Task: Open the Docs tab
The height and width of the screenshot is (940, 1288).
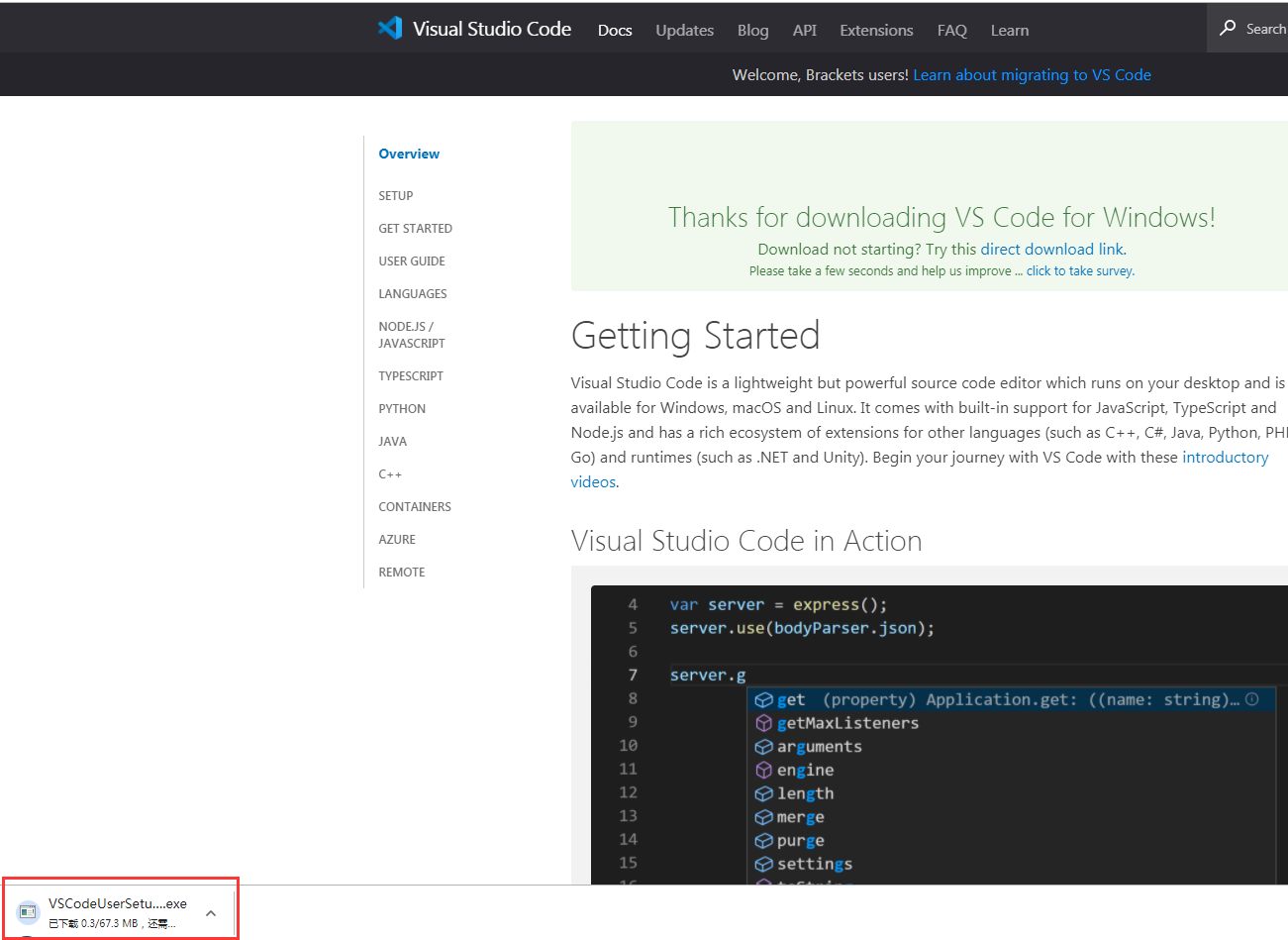Action: click(615, 31)
